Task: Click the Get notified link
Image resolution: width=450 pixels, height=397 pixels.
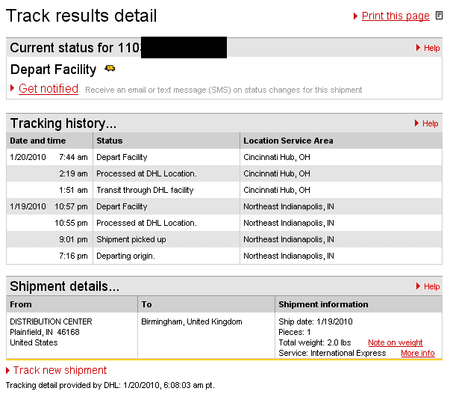Action: [x=48, y=89]
